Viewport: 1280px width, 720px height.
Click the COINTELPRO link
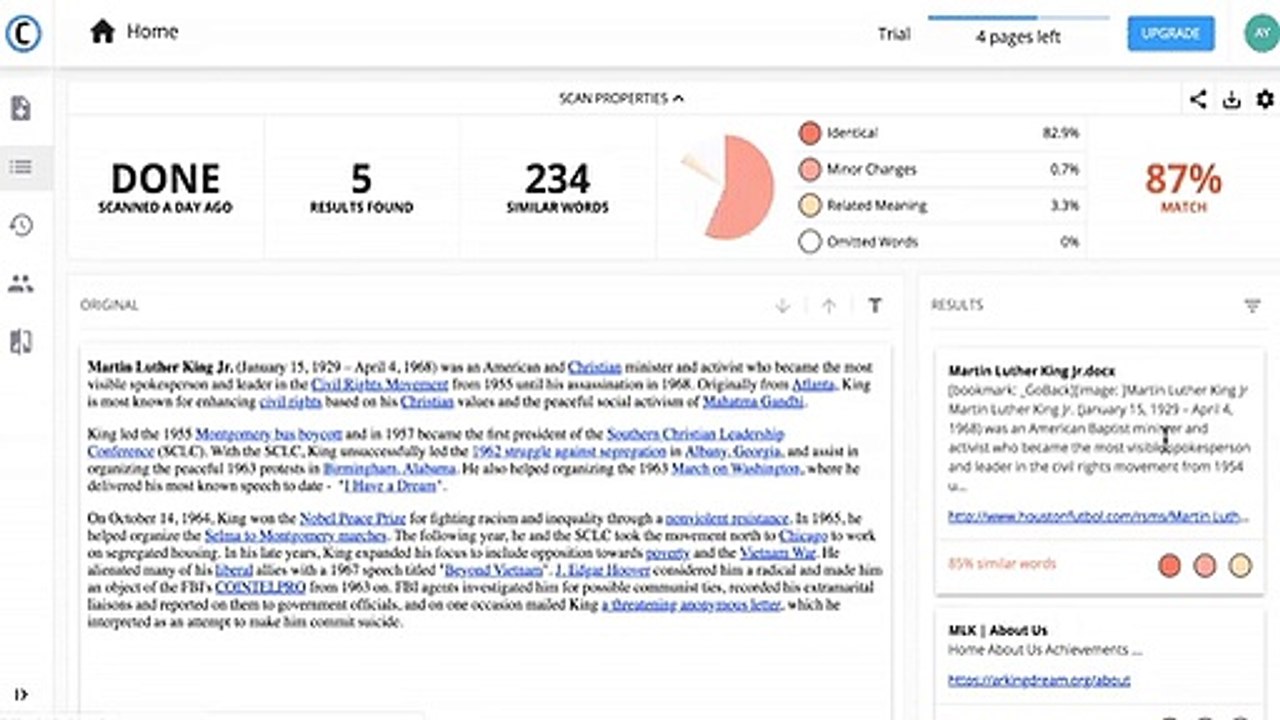[262, 587]
